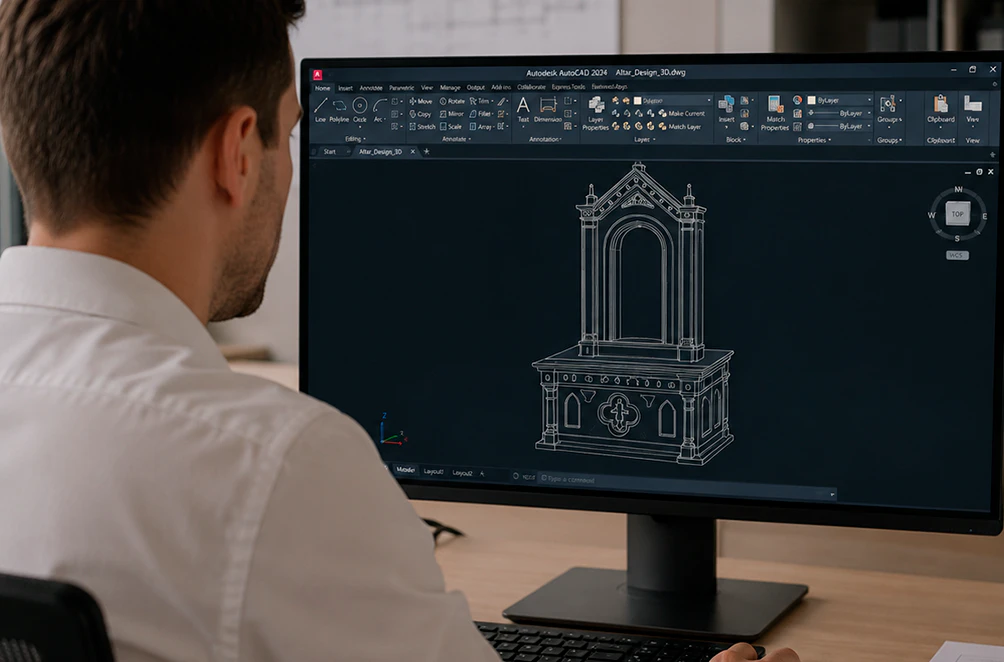Expand the Array dropdown
The image size is (1004, 662).
click(492, 127)
